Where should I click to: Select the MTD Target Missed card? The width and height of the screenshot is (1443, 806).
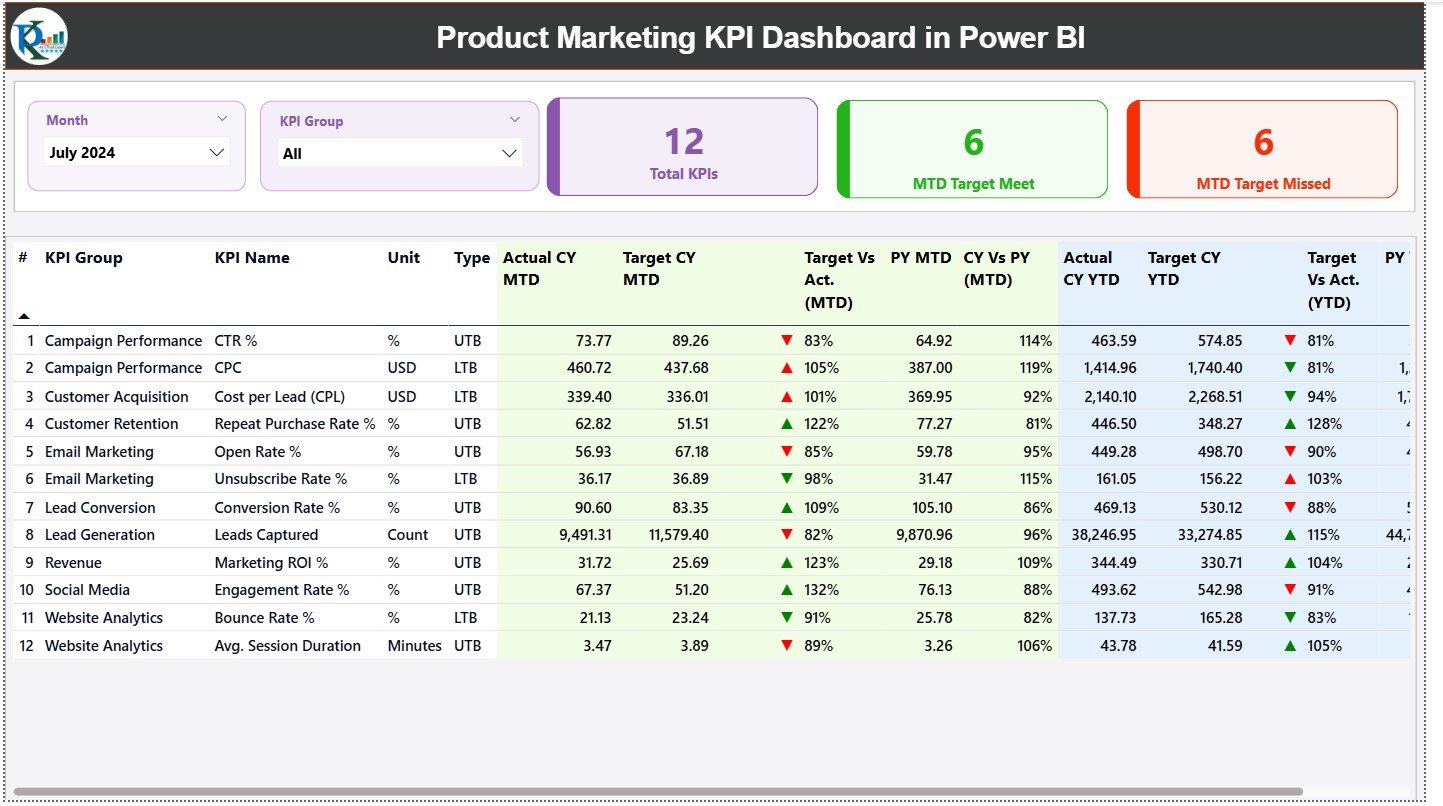[1261, 148]
